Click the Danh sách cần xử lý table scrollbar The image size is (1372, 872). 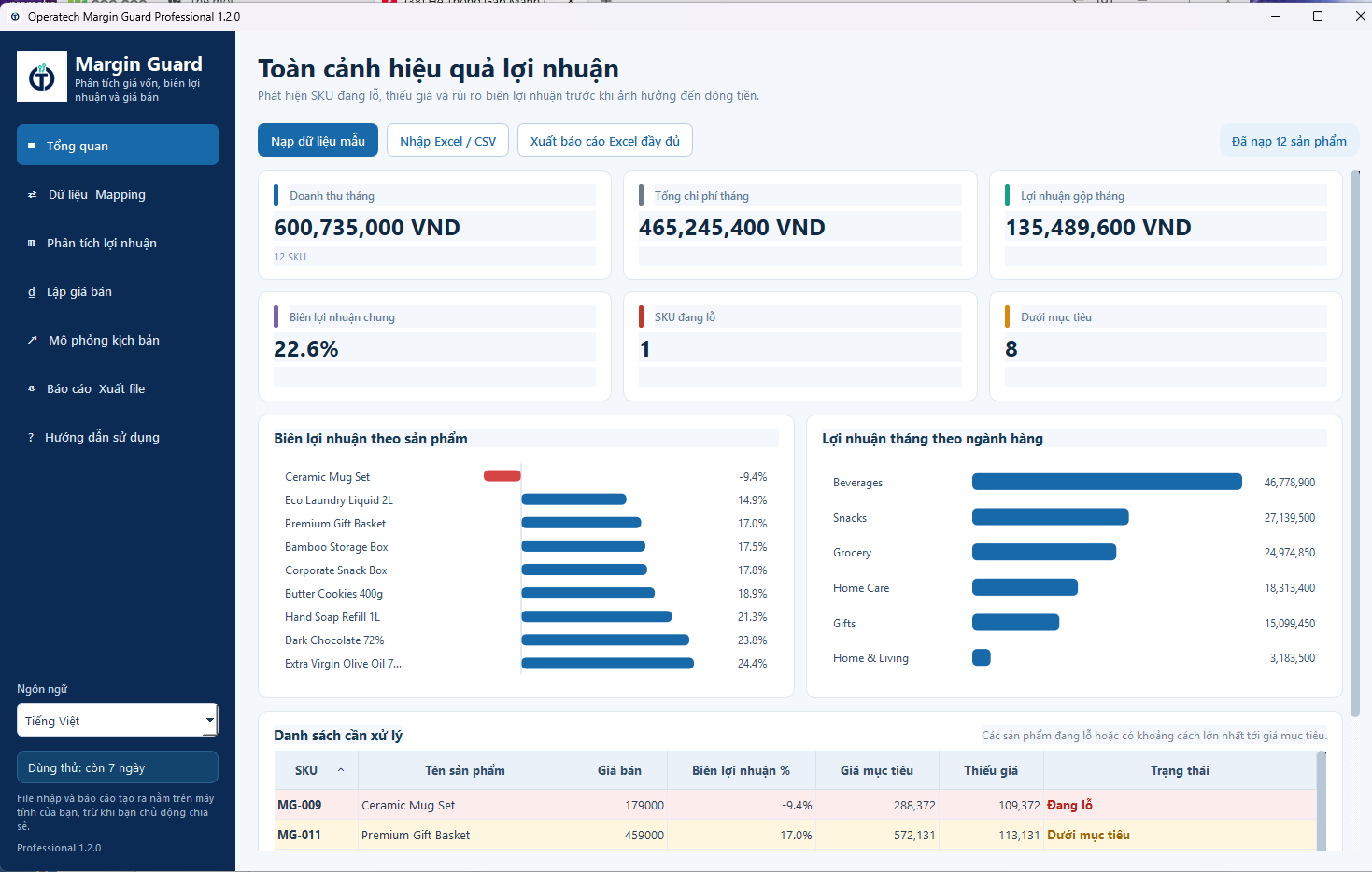(x=1322, y=800)
